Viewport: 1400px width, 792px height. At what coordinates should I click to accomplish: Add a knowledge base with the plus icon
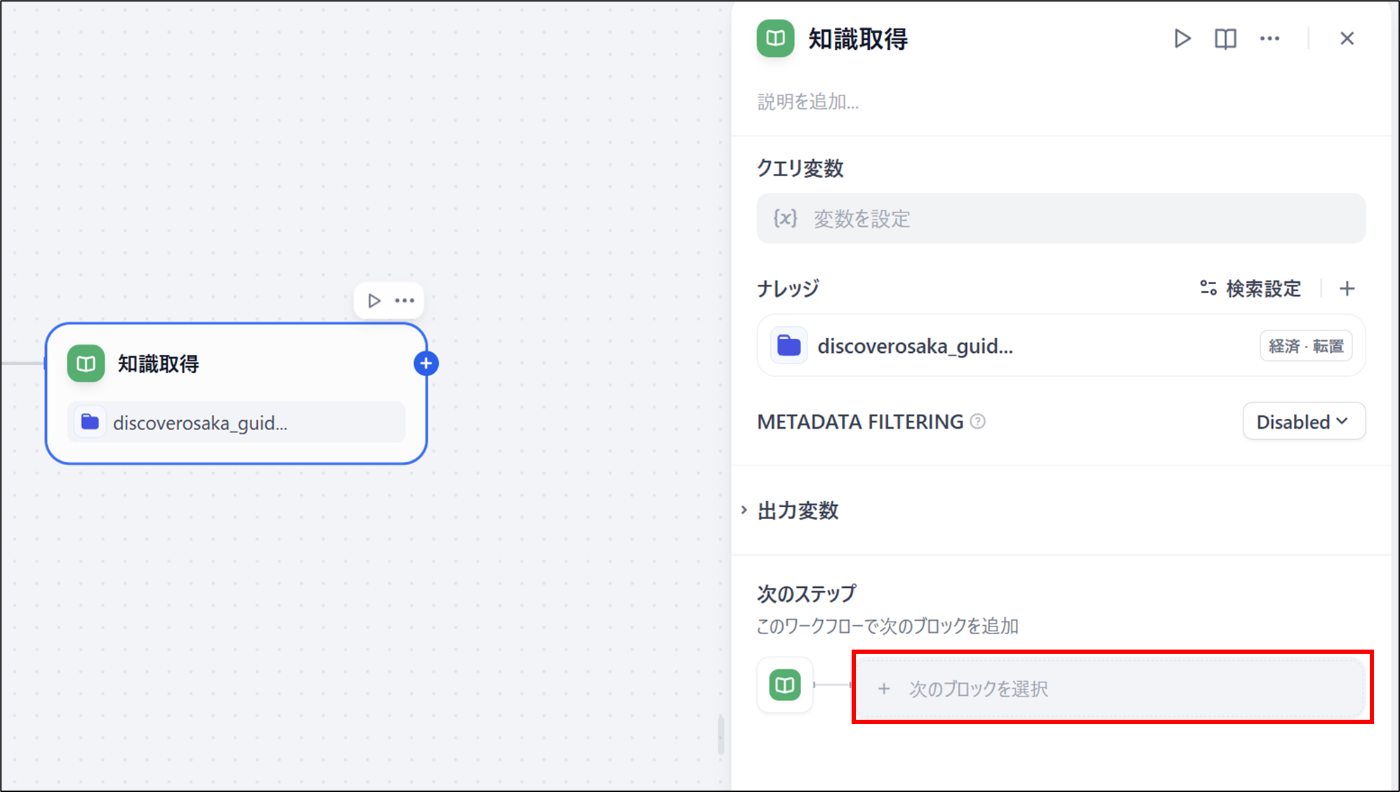coord(1347,289)
